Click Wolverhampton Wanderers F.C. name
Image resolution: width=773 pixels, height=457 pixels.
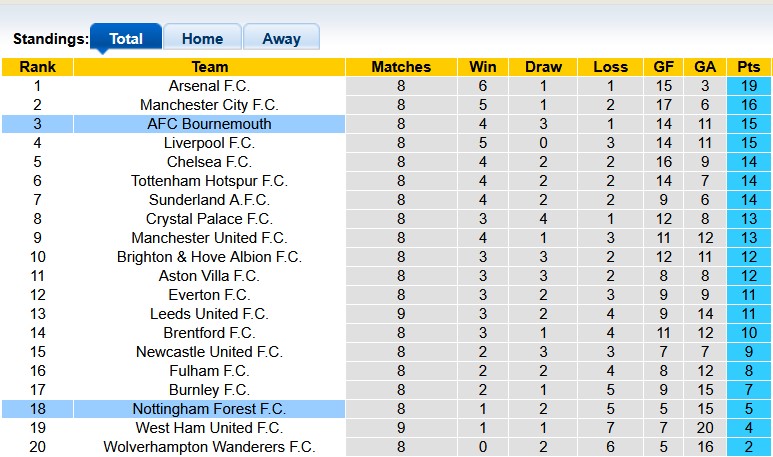(209, 447)
